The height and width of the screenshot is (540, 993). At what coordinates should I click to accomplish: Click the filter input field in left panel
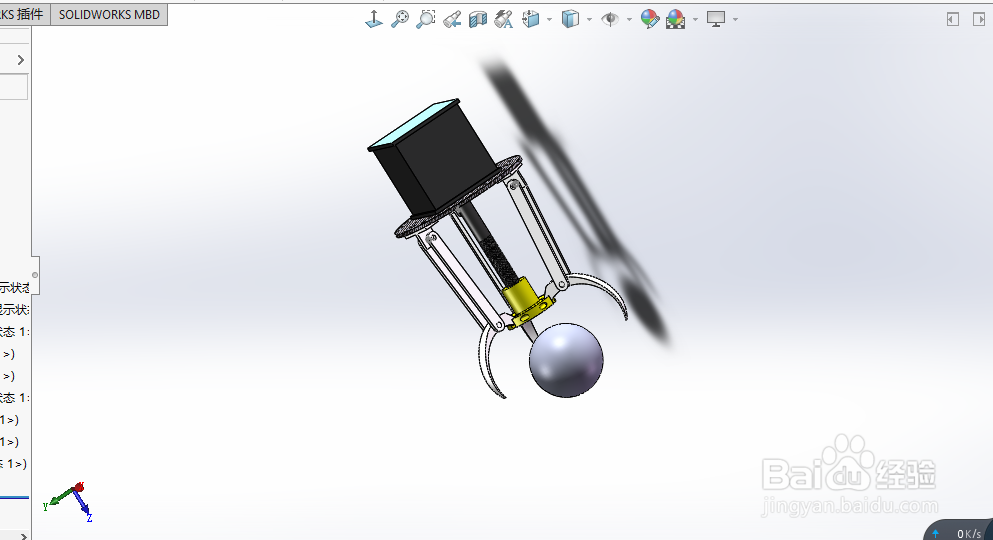pyautogui.click(x=13, y=87)
